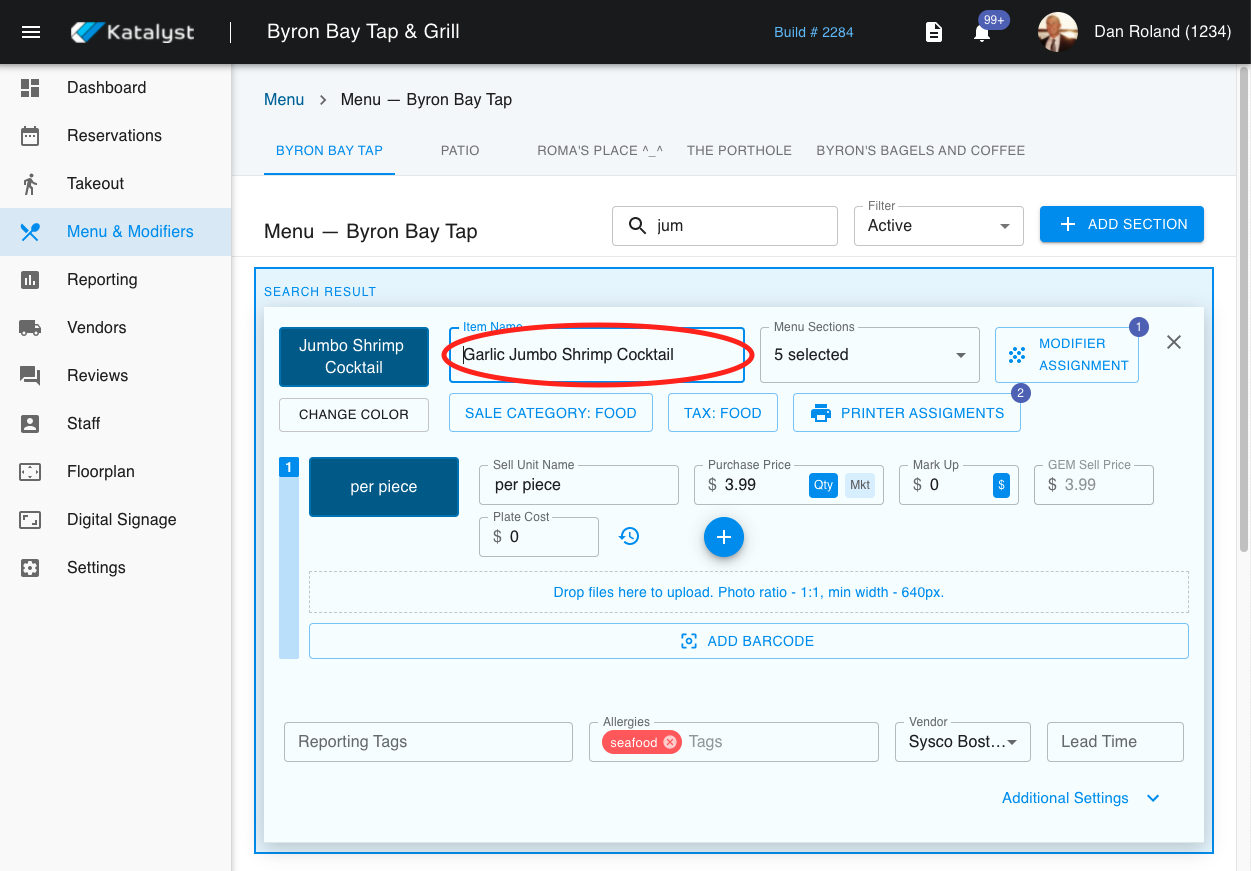The image size is (1251, 871).
Task: Toggle the Mark Up dollar unit
Action: pos(1001,485)
